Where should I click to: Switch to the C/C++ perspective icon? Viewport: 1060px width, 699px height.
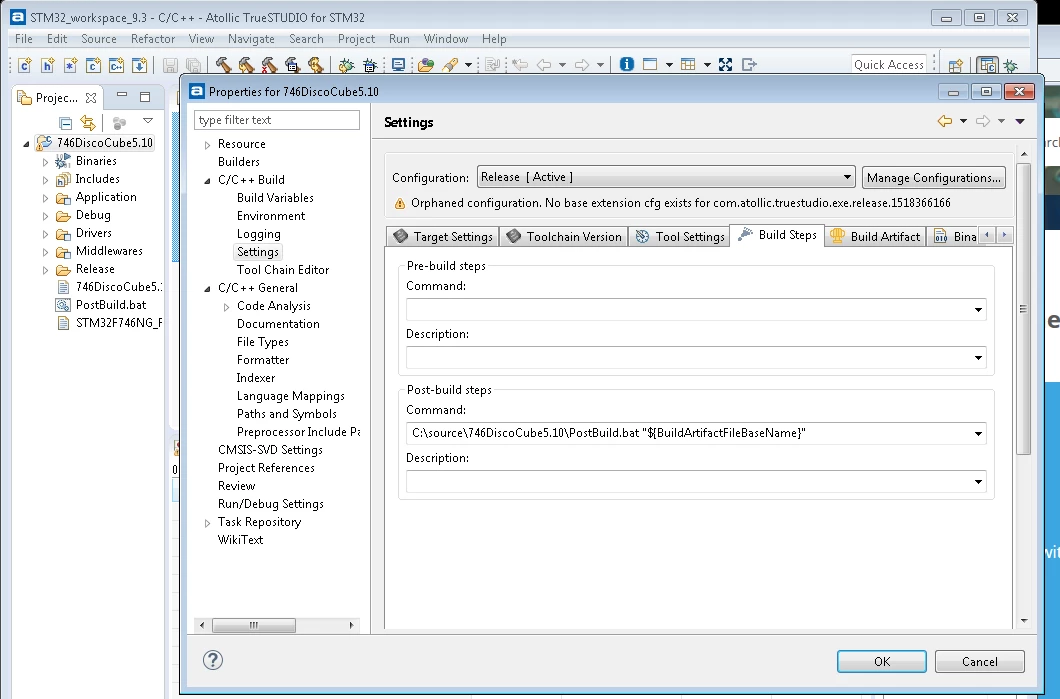tap(988, 66)
